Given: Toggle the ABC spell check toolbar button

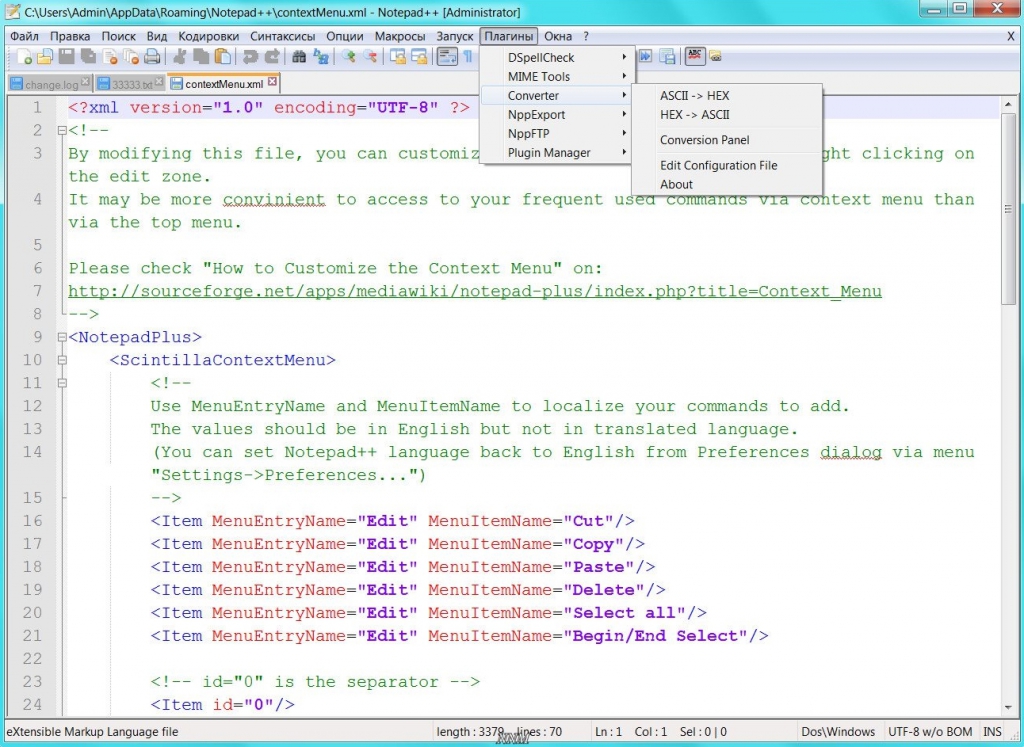Looking at the screenshot, I should pos(693,57).
